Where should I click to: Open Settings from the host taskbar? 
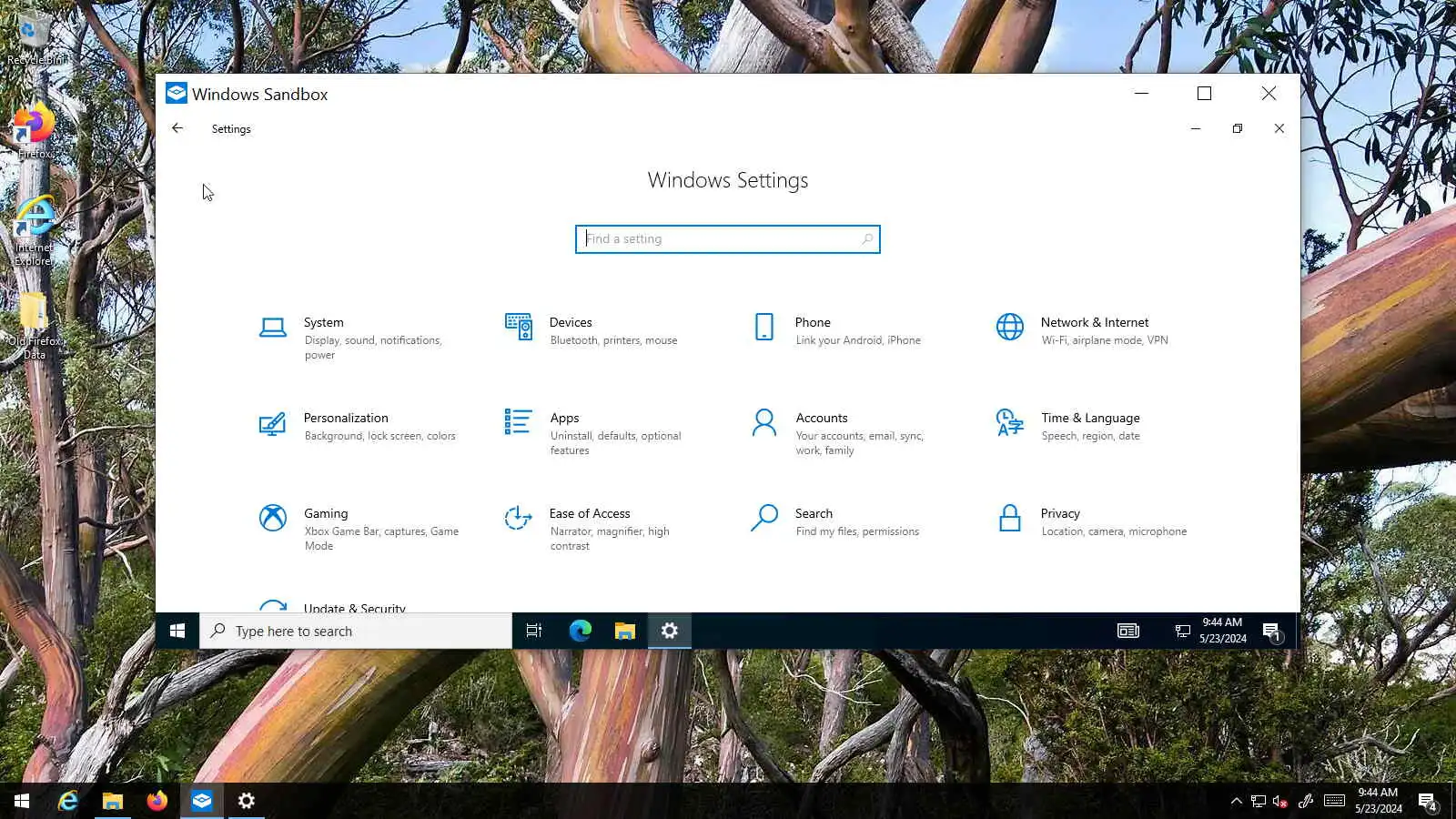246,801
